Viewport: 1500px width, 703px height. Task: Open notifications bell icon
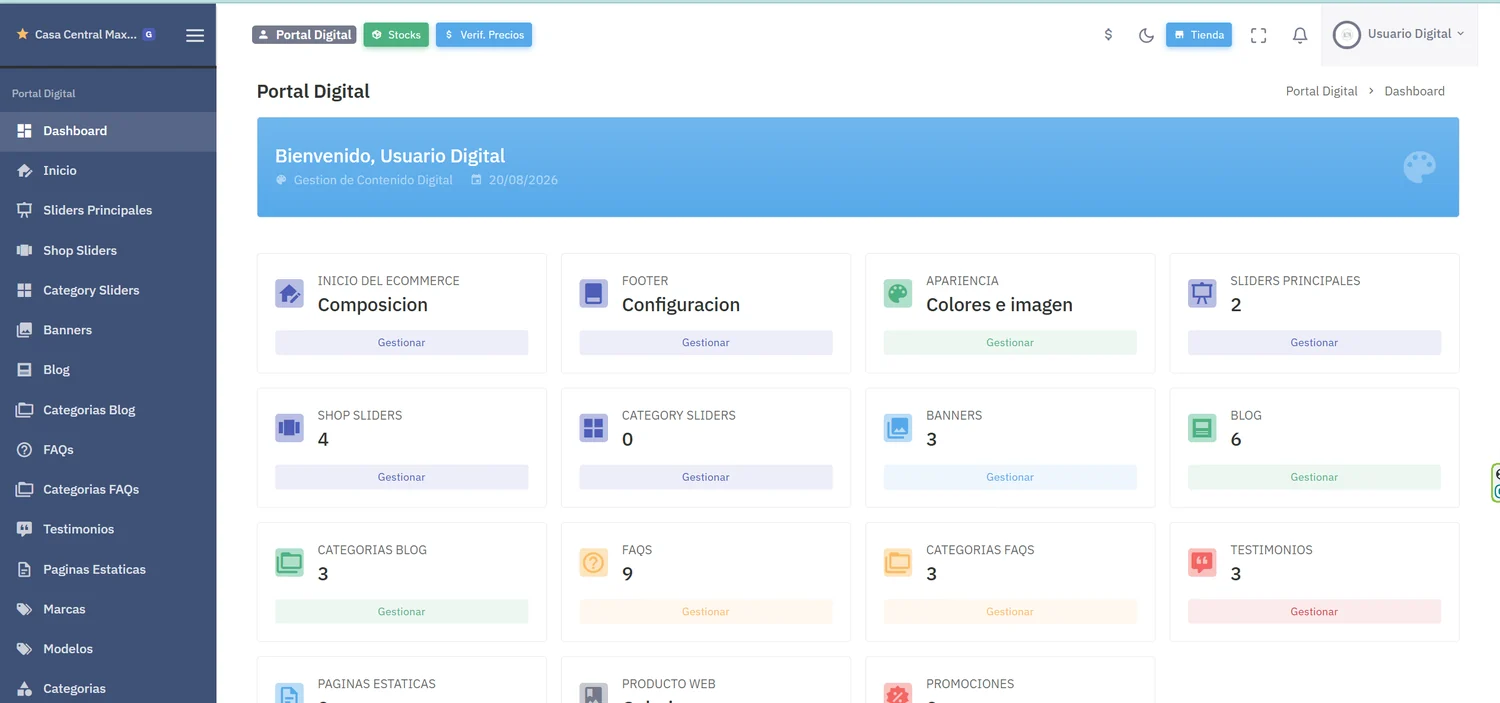[1300, 35]
